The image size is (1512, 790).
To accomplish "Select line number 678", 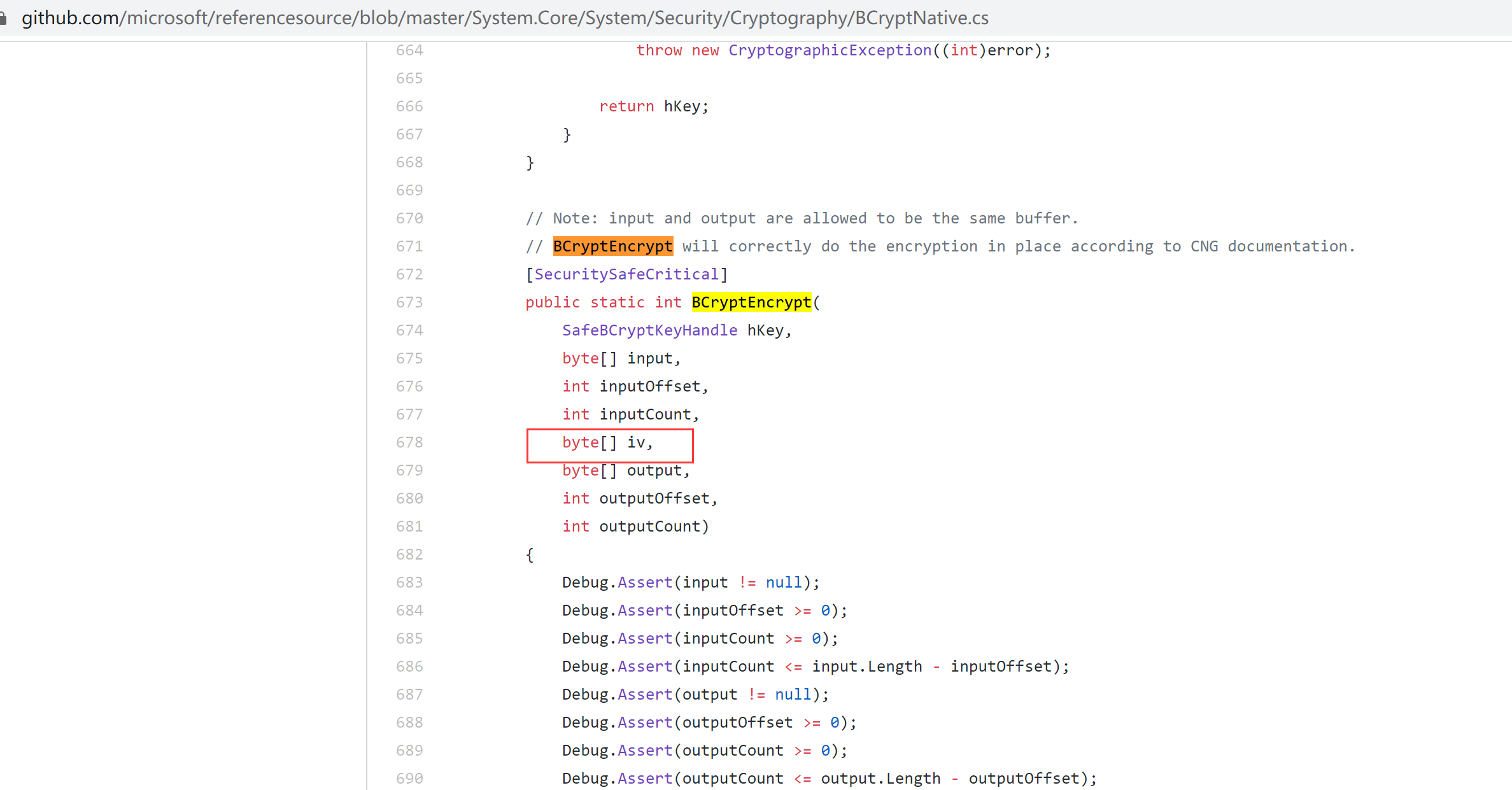I will [409, 442].
